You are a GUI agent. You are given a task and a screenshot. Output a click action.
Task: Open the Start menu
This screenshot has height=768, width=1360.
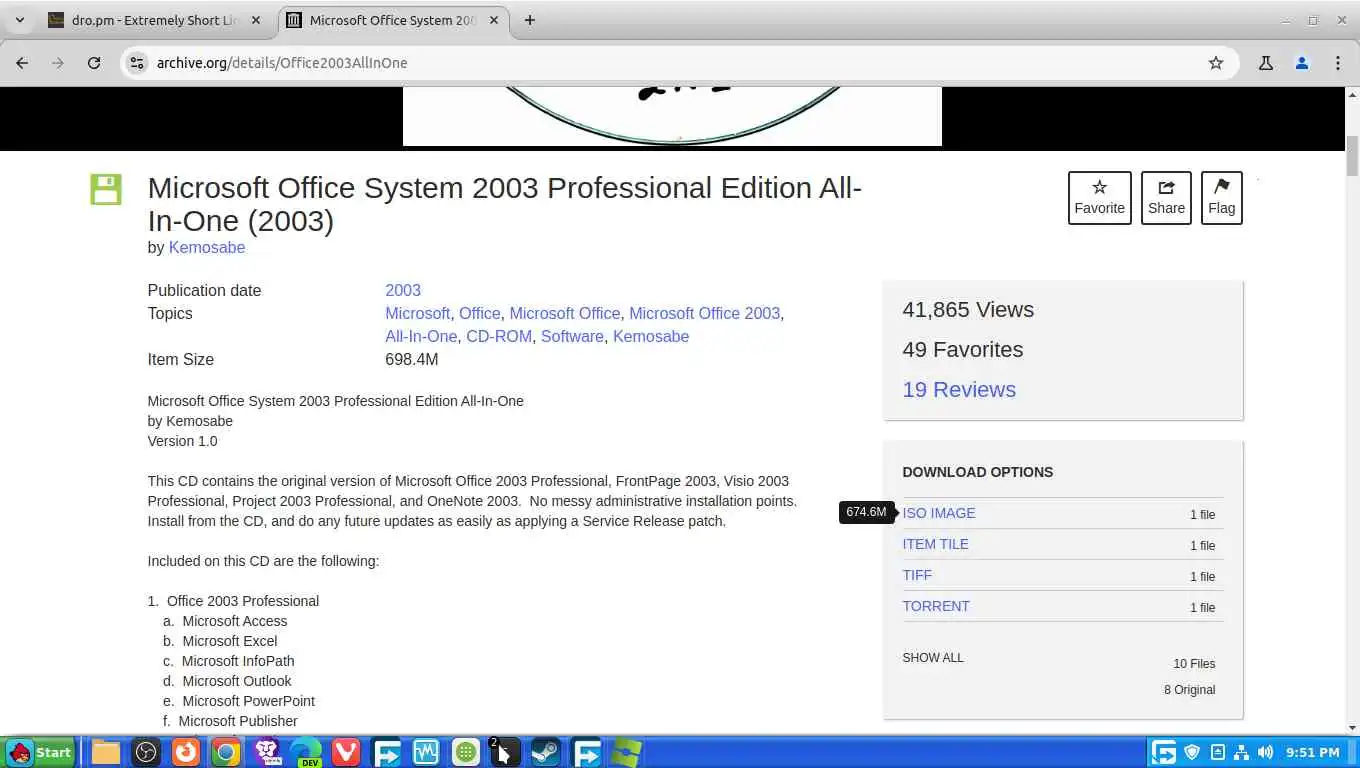click(x=39, y=752)
